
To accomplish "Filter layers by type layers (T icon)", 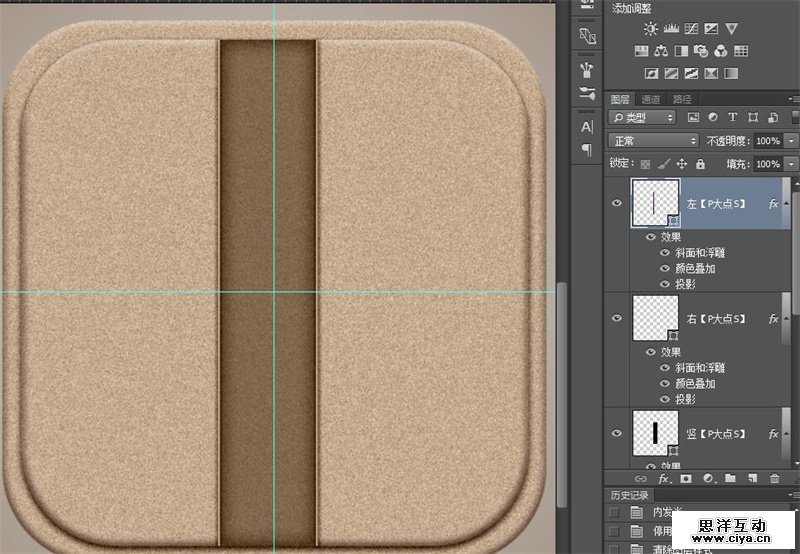I will 732,118.
